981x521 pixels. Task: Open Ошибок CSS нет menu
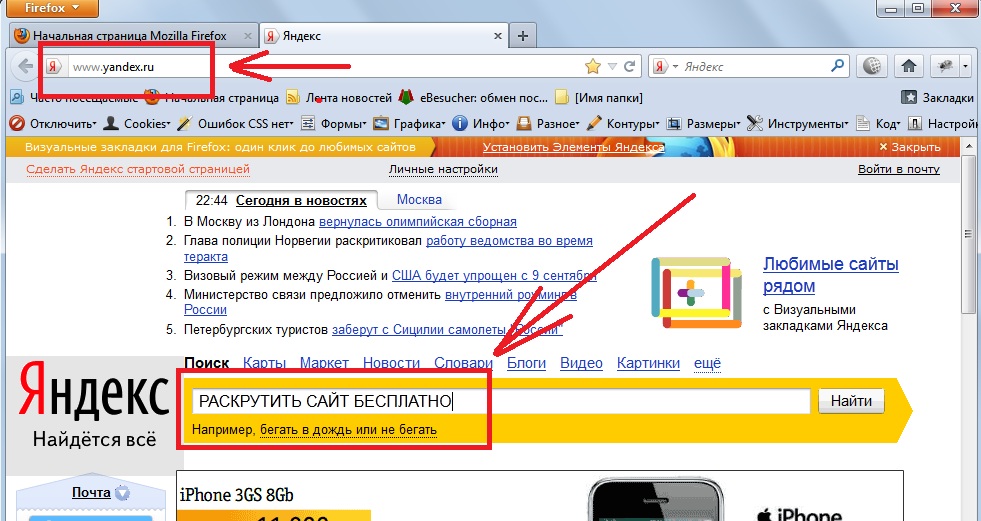click(236, 124)
